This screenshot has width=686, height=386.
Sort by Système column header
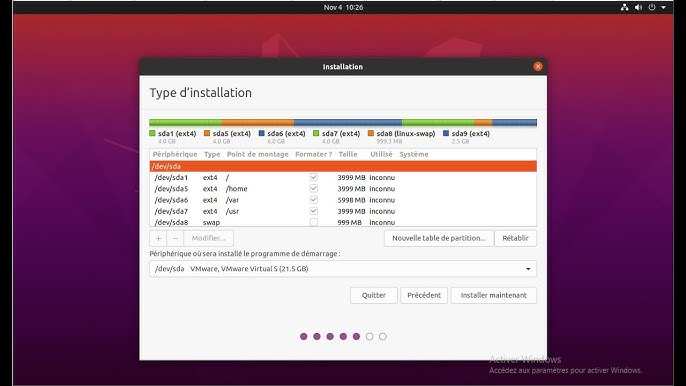pos(414,154)
